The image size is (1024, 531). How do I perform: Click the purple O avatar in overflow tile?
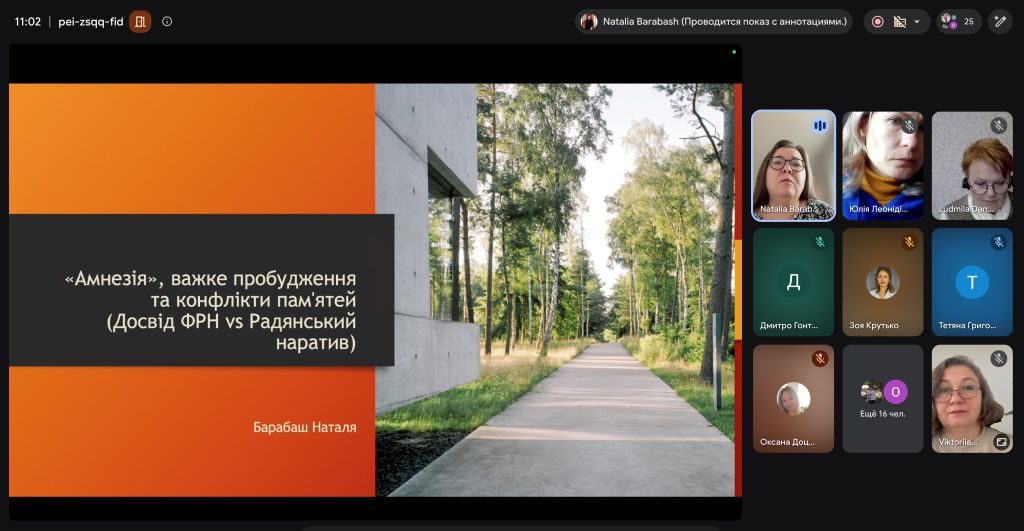895,392
